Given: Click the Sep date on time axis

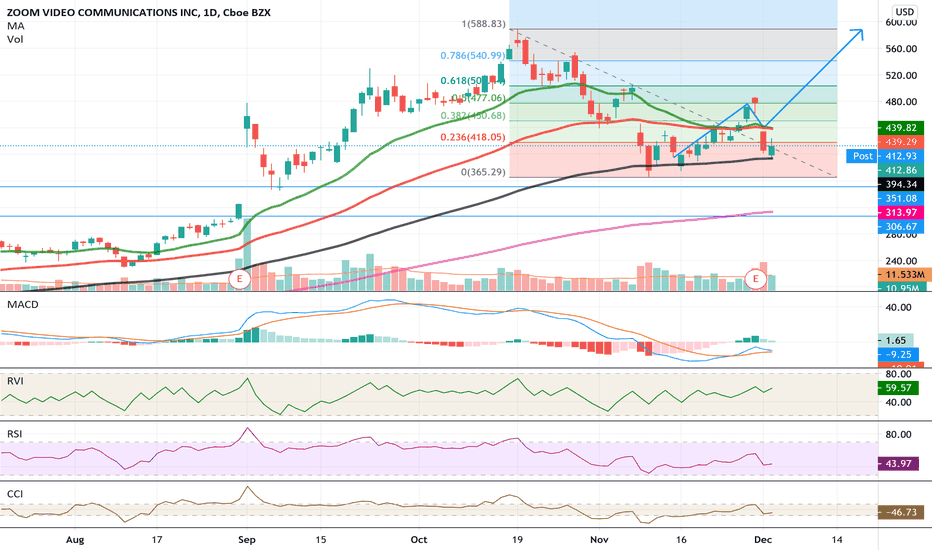Looking at the screenshot, I should 247,540.
